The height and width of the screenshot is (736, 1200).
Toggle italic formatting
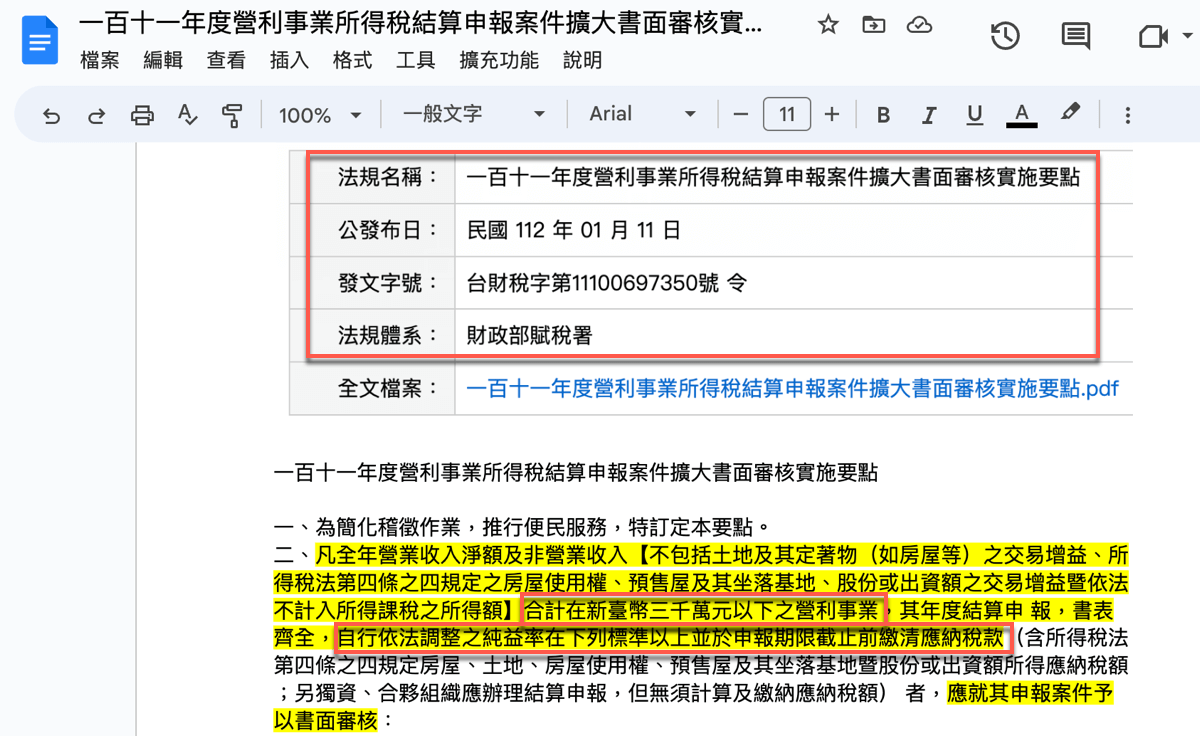point(929,115)
